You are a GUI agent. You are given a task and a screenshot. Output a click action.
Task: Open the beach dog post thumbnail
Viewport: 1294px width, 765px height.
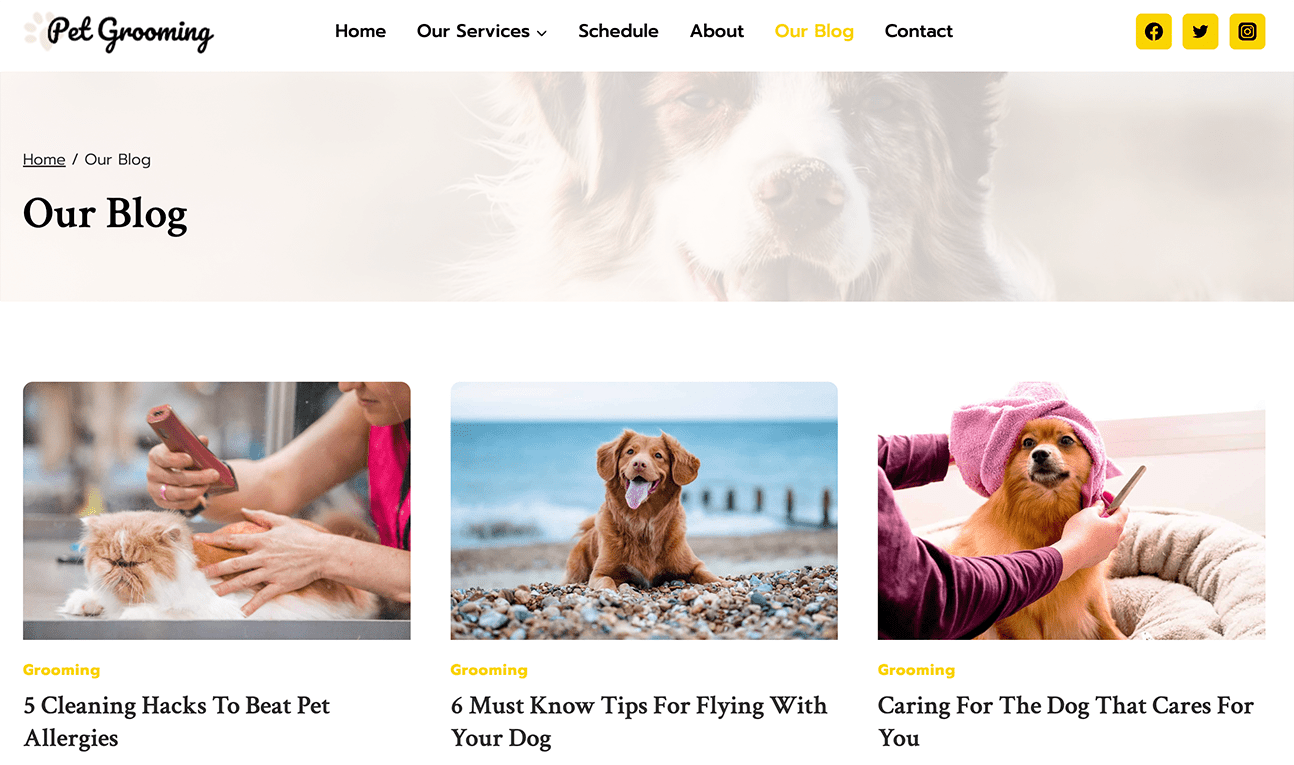[x=644, y=510]
